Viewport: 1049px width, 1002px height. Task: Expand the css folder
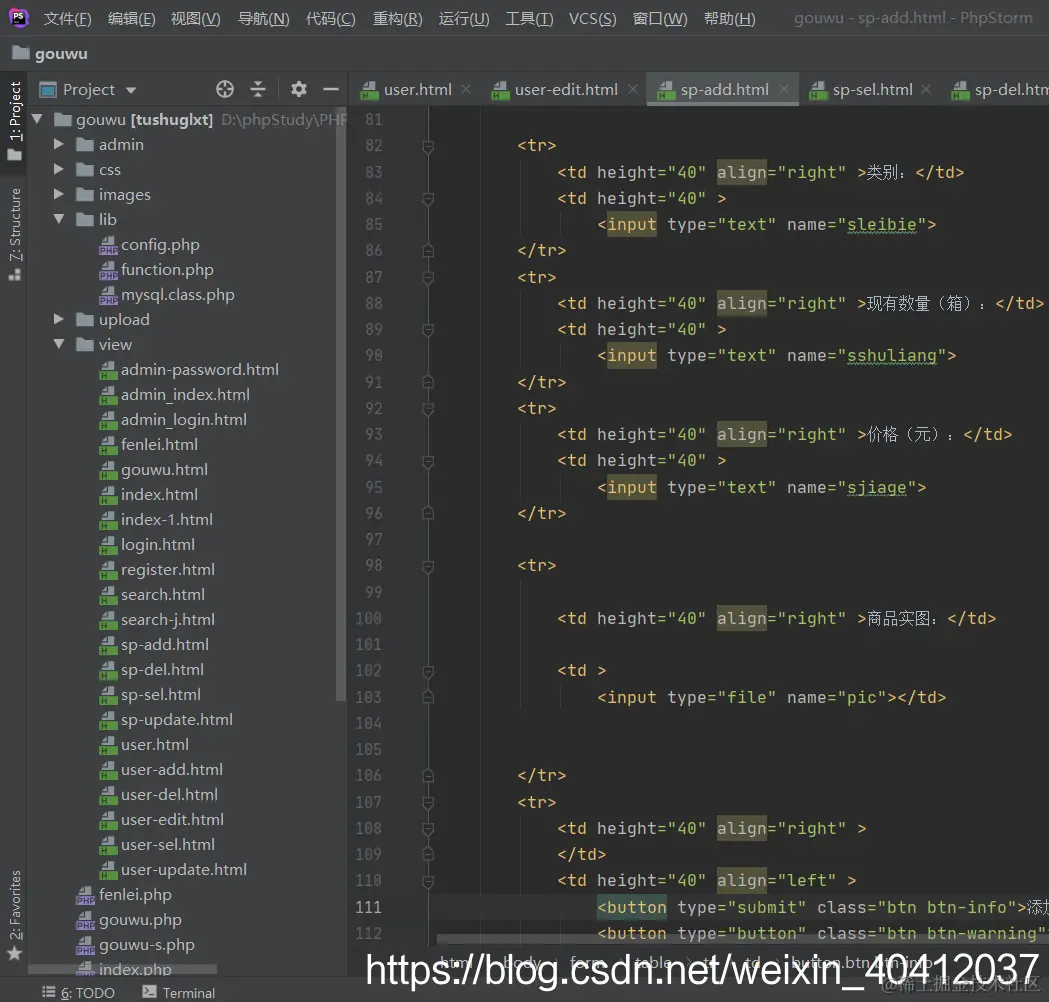click(59, 169)
